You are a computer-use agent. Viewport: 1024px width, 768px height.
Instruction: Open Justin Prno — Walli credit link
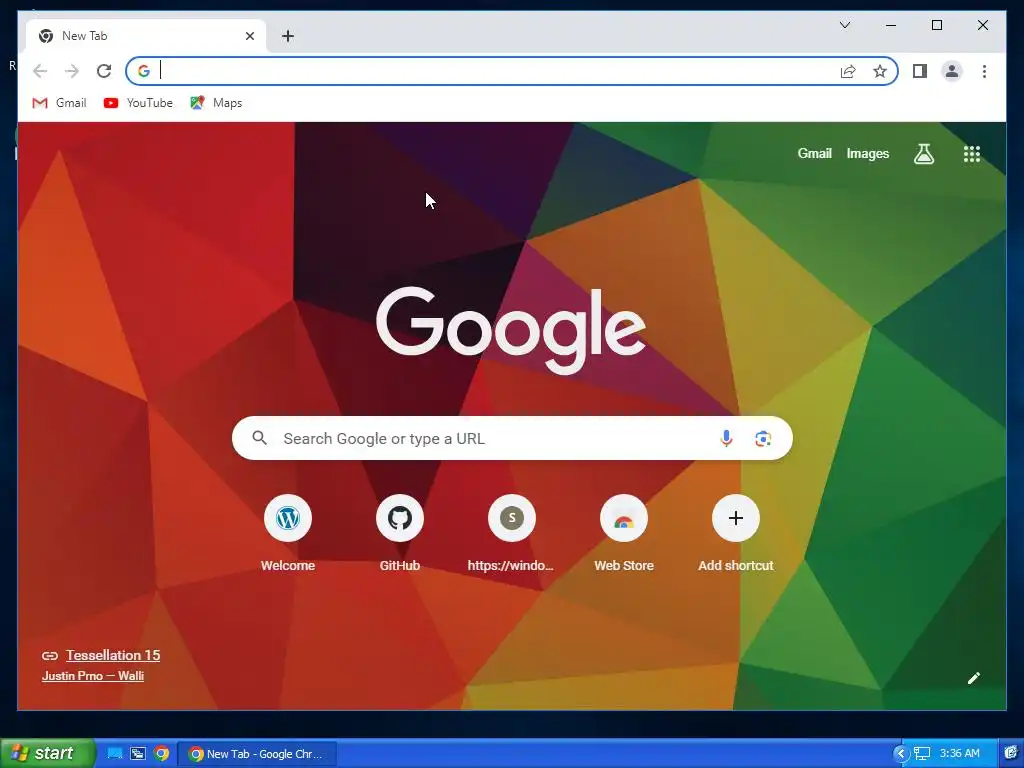point(93,676)
